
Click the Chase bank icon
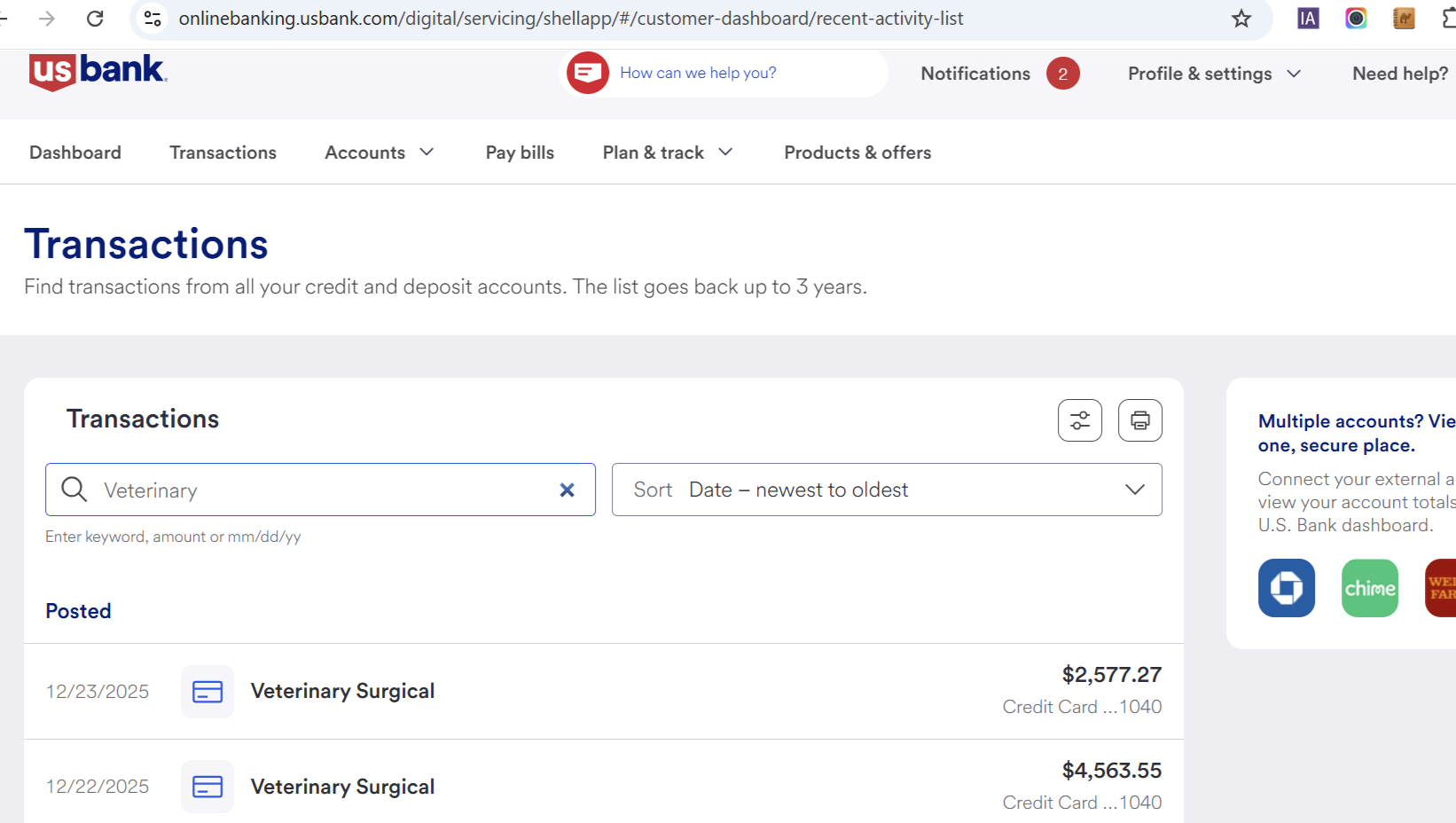(1286, 588)
